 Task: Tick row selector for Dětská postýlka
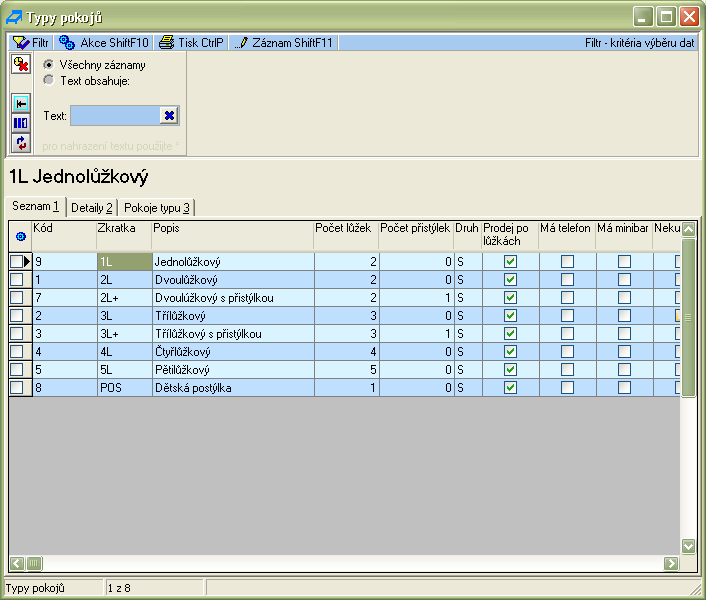tap(17, 388)
